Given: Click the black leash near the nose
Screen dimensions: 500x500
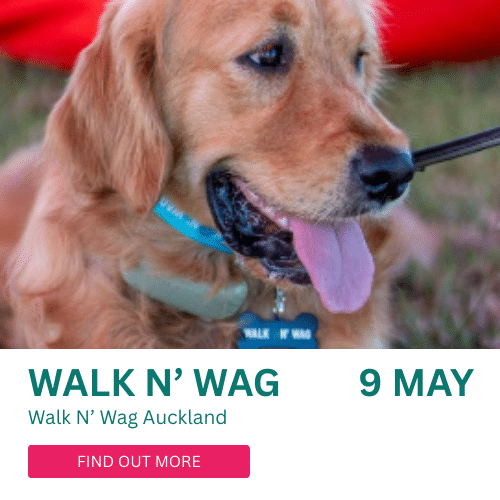Looking at the screenshot, I should pyautogui.click(x=457, y=148).
